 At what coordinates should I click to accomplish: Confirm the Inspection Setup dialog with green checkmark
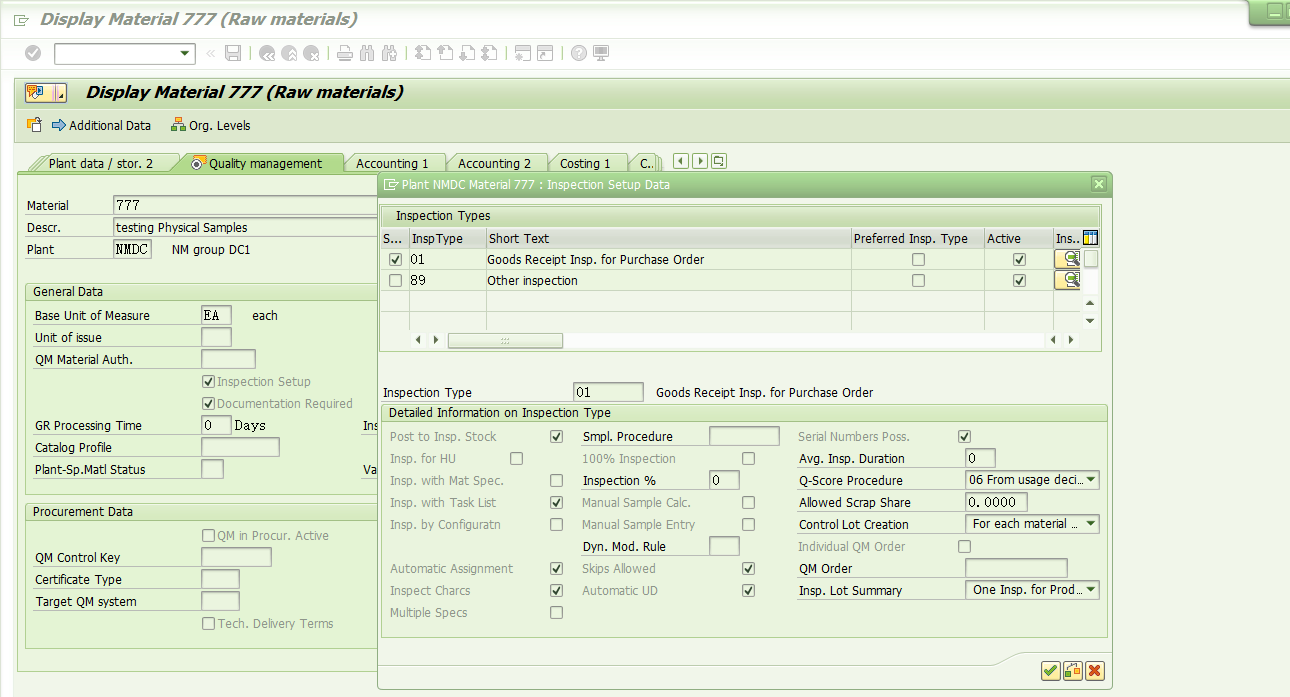click(1050, 670)
